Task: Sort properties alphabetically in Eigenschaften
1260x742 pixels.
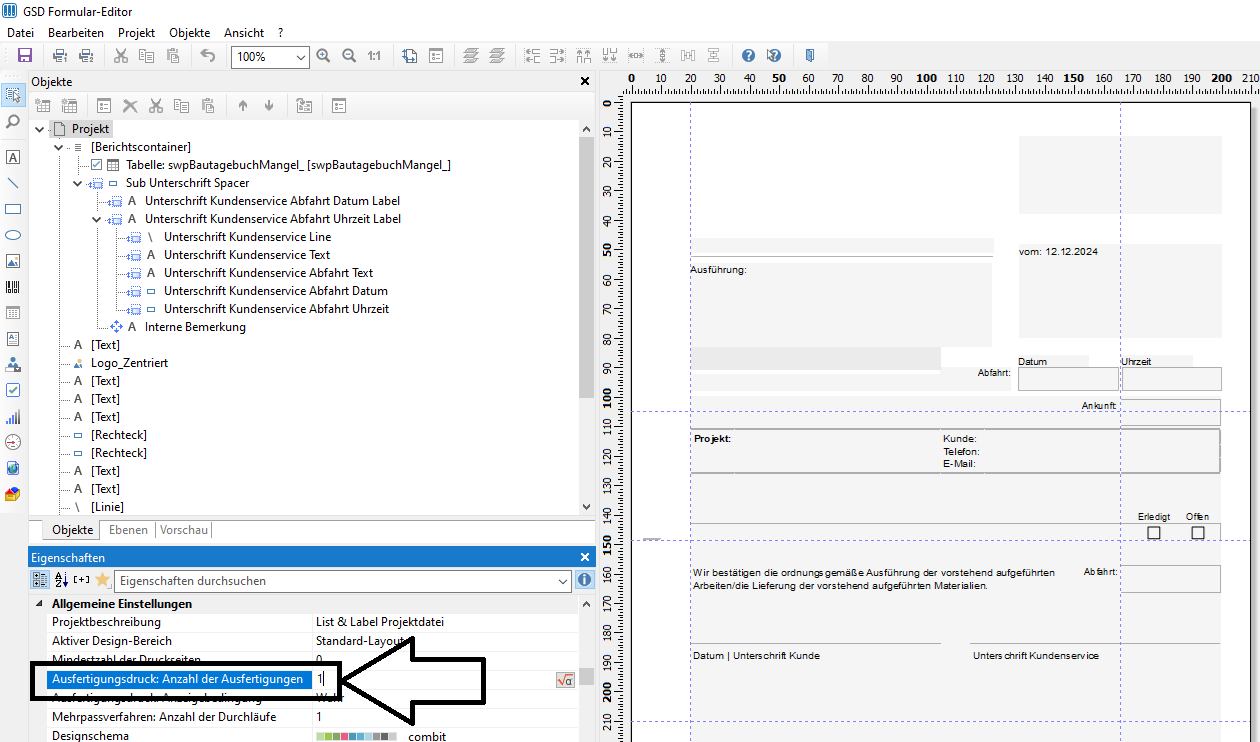Action: tap(61, 580)
